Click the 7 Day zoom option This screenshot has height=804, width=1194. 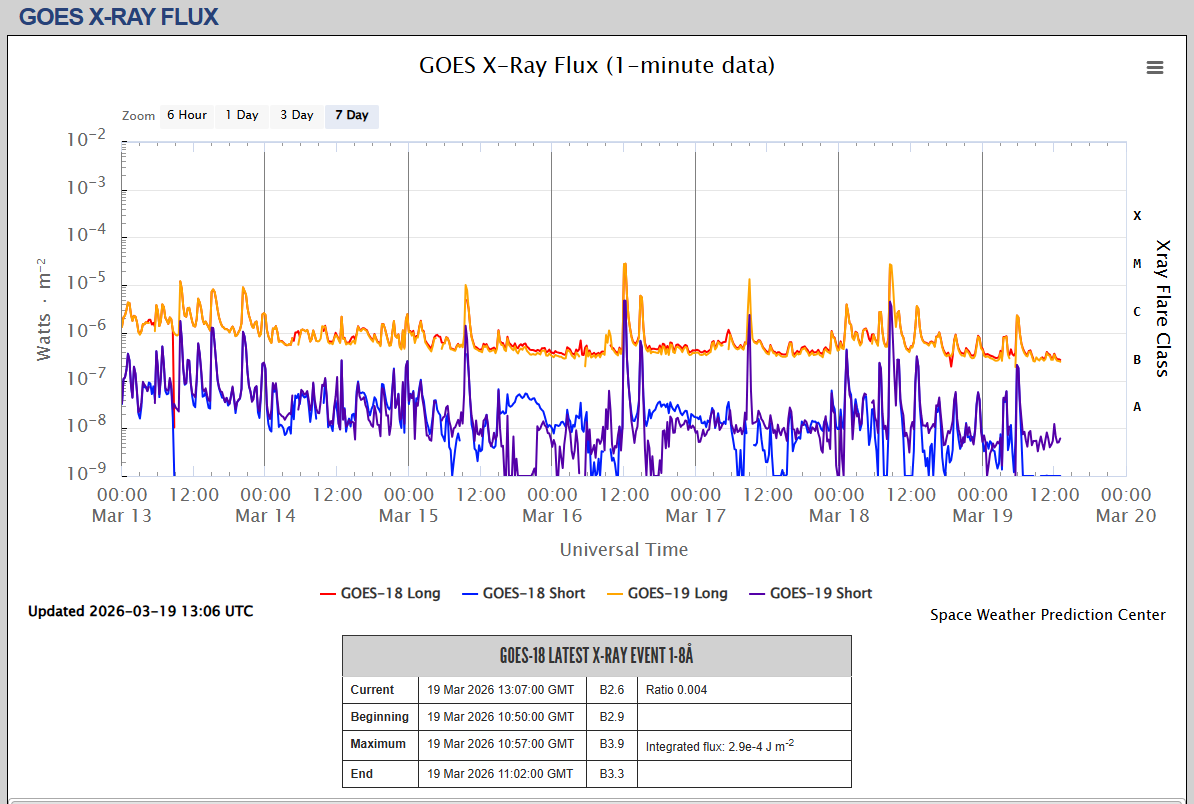(x=351, y=116)
